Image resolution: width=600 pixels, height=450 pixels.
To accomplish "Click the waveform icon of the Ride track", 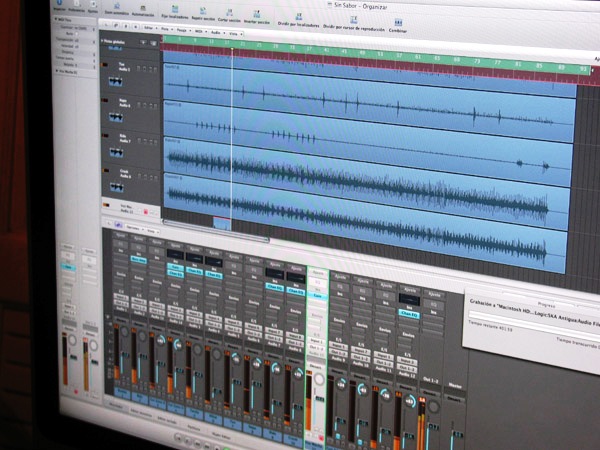I will 116,153.
